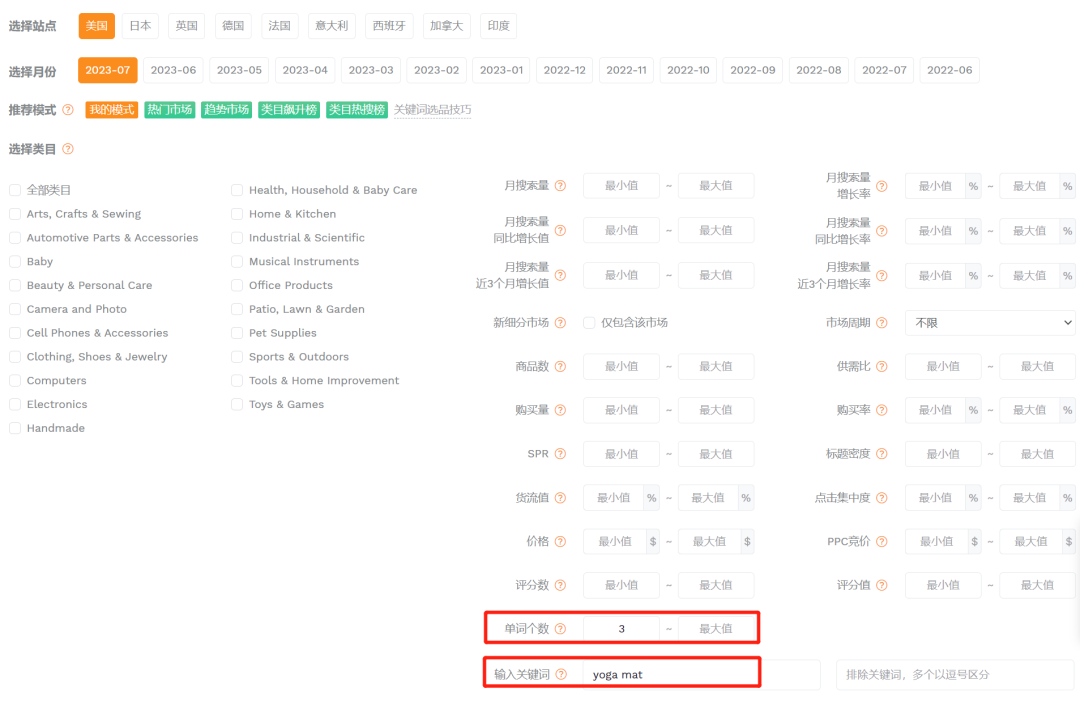Click help icon beside 供需比

click(x=882, y=366)
